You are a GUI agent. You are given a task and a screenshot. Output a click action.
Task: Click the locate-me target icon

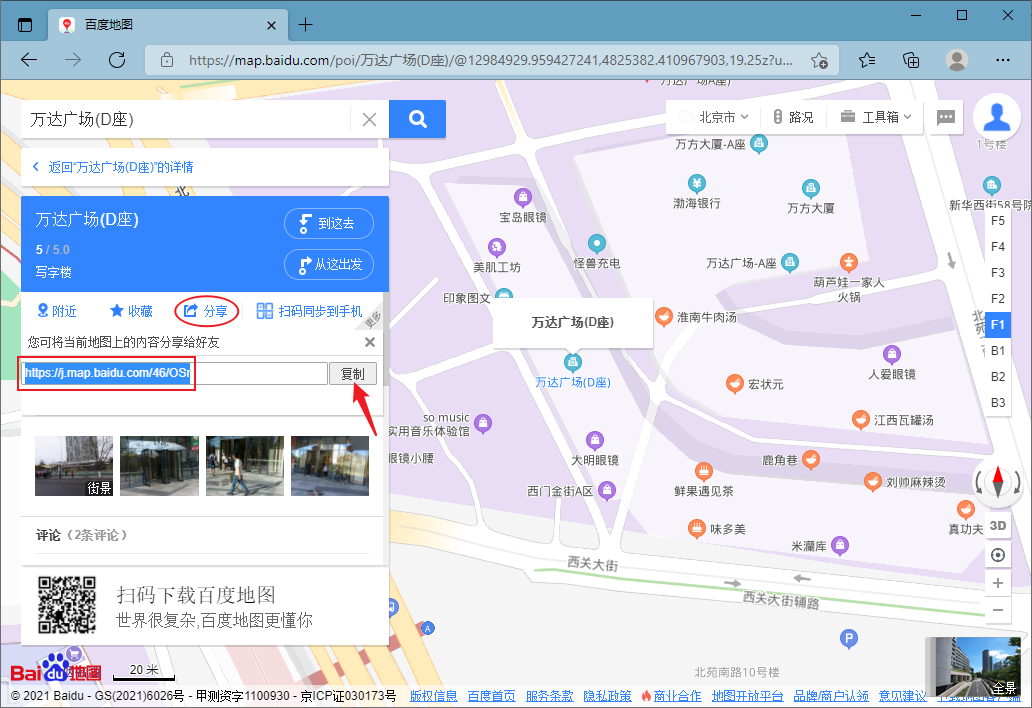[x=998, y=555]
